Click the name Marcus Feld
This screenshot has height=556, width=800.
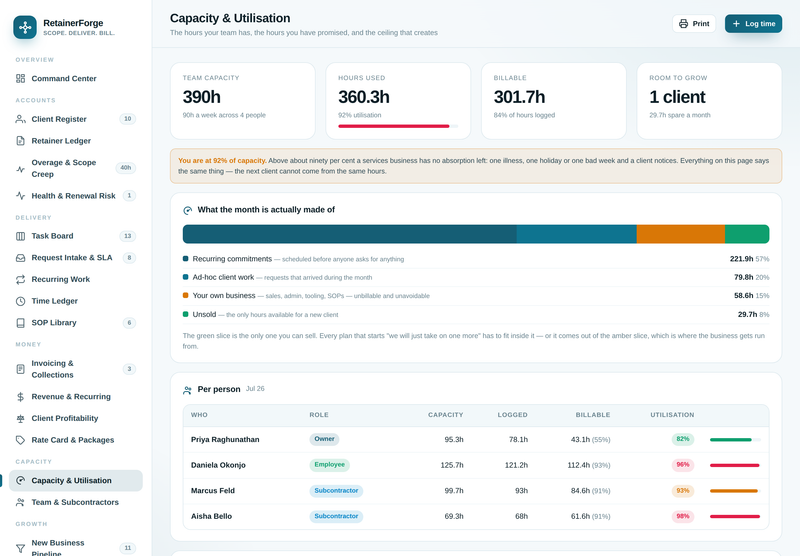[213, 491]
